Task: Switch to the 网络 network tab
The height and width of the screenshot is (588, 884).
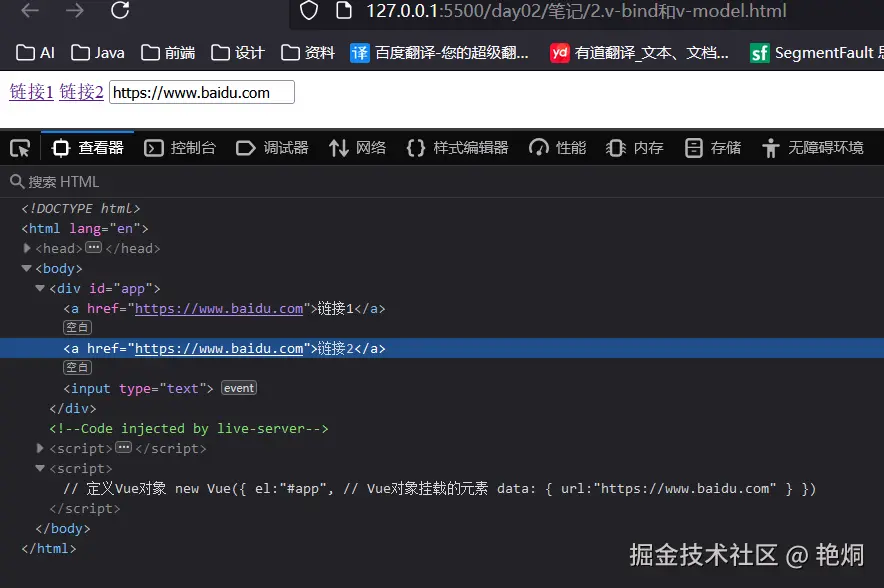Action: point(357,148)
